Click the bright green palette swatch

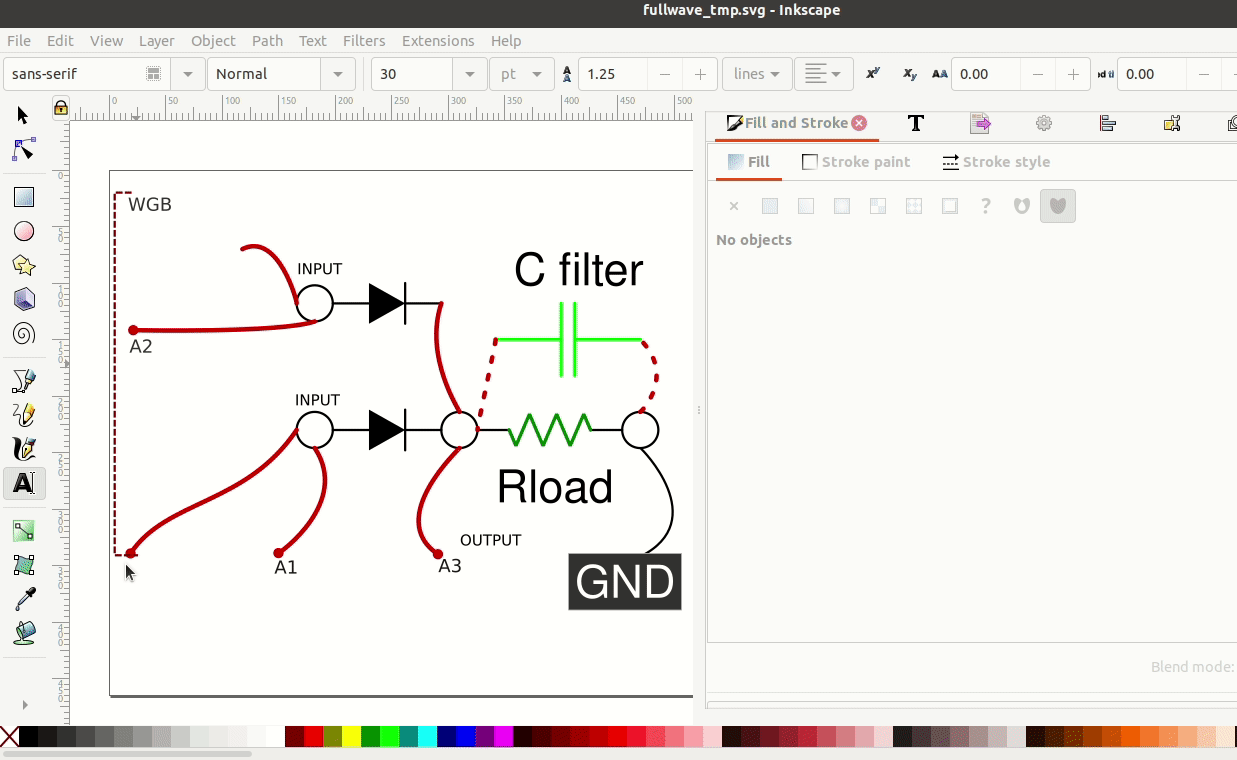coord(389,738)
